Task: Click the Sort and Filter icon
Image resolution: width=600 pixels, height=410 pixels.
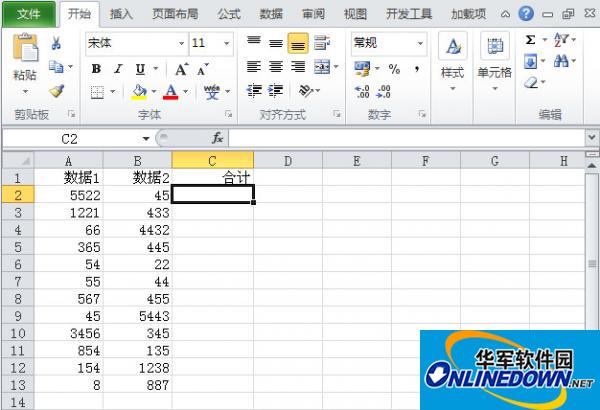Action: pos(561,39)
